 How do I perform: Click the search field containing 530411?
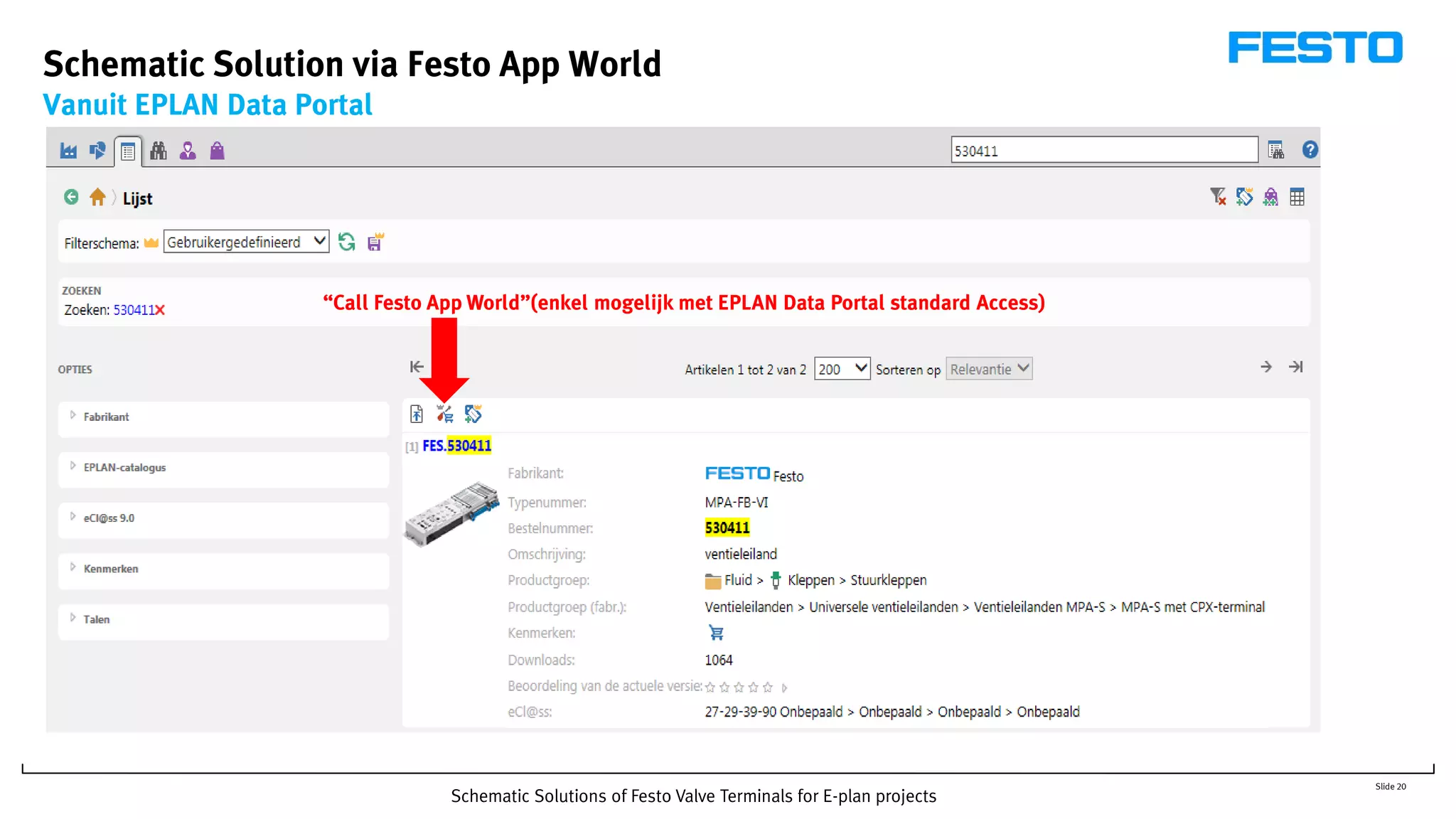coord(1103,151)
